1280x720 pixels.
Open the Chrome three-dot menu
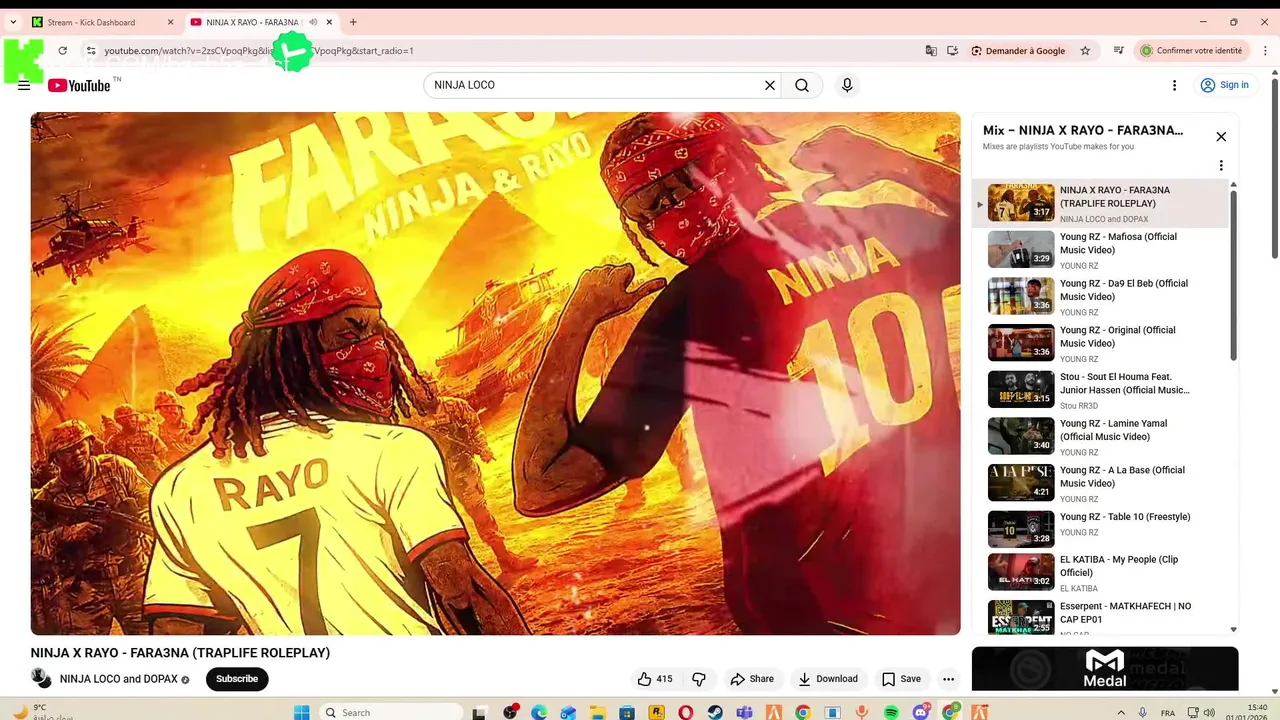click(x=1263, y=51)
